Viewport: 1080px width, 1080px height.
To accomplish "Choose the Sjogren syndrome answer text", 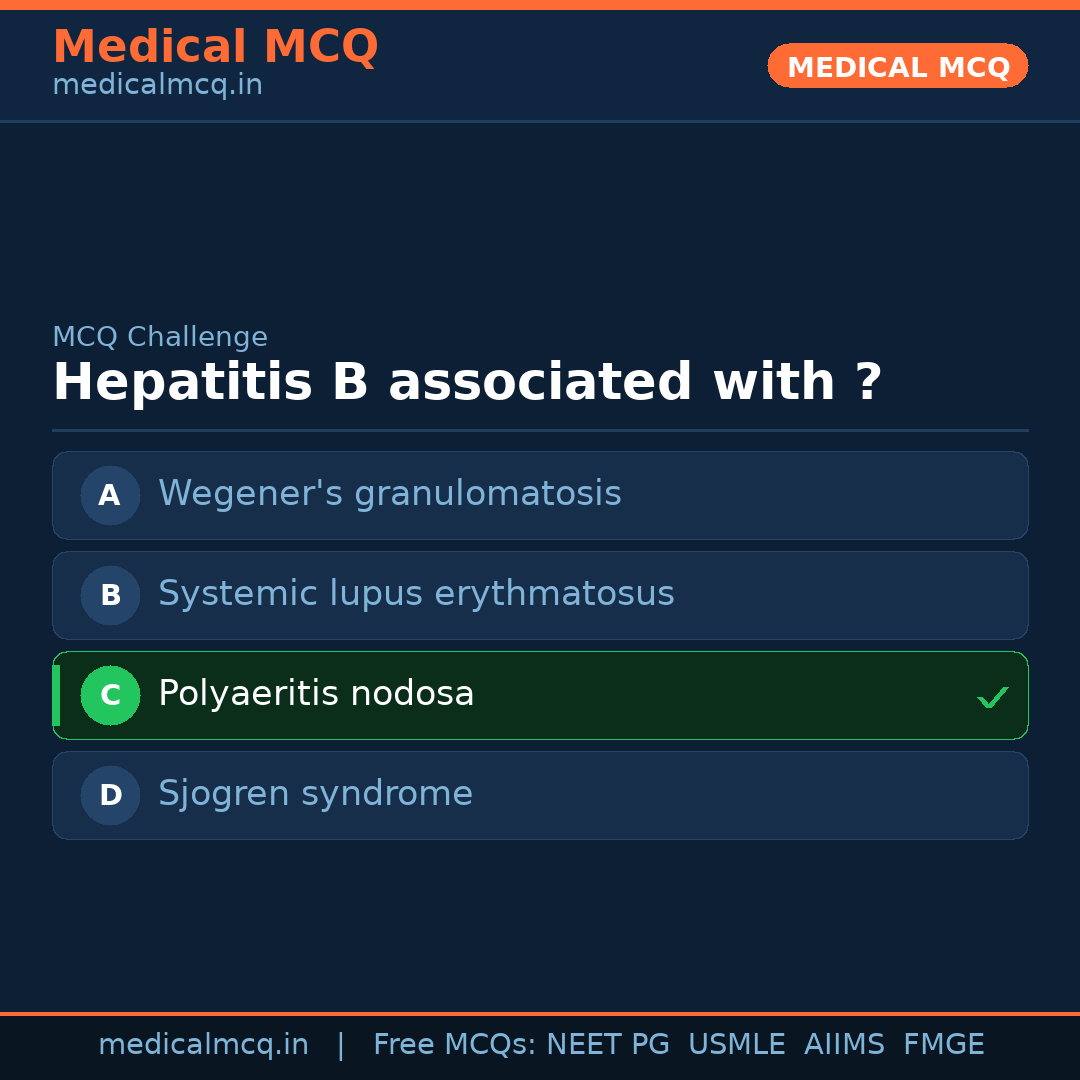I will coord(315,794).
